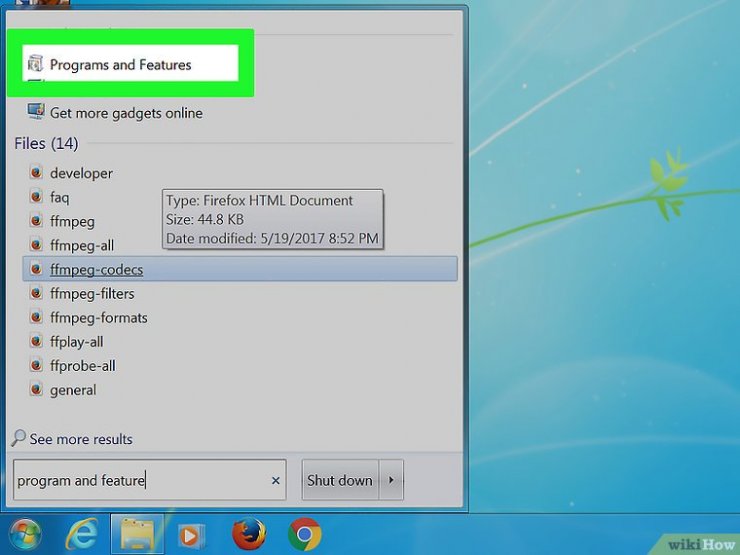
Task: Click the faq file icon
Action: (x=36, y=196)
